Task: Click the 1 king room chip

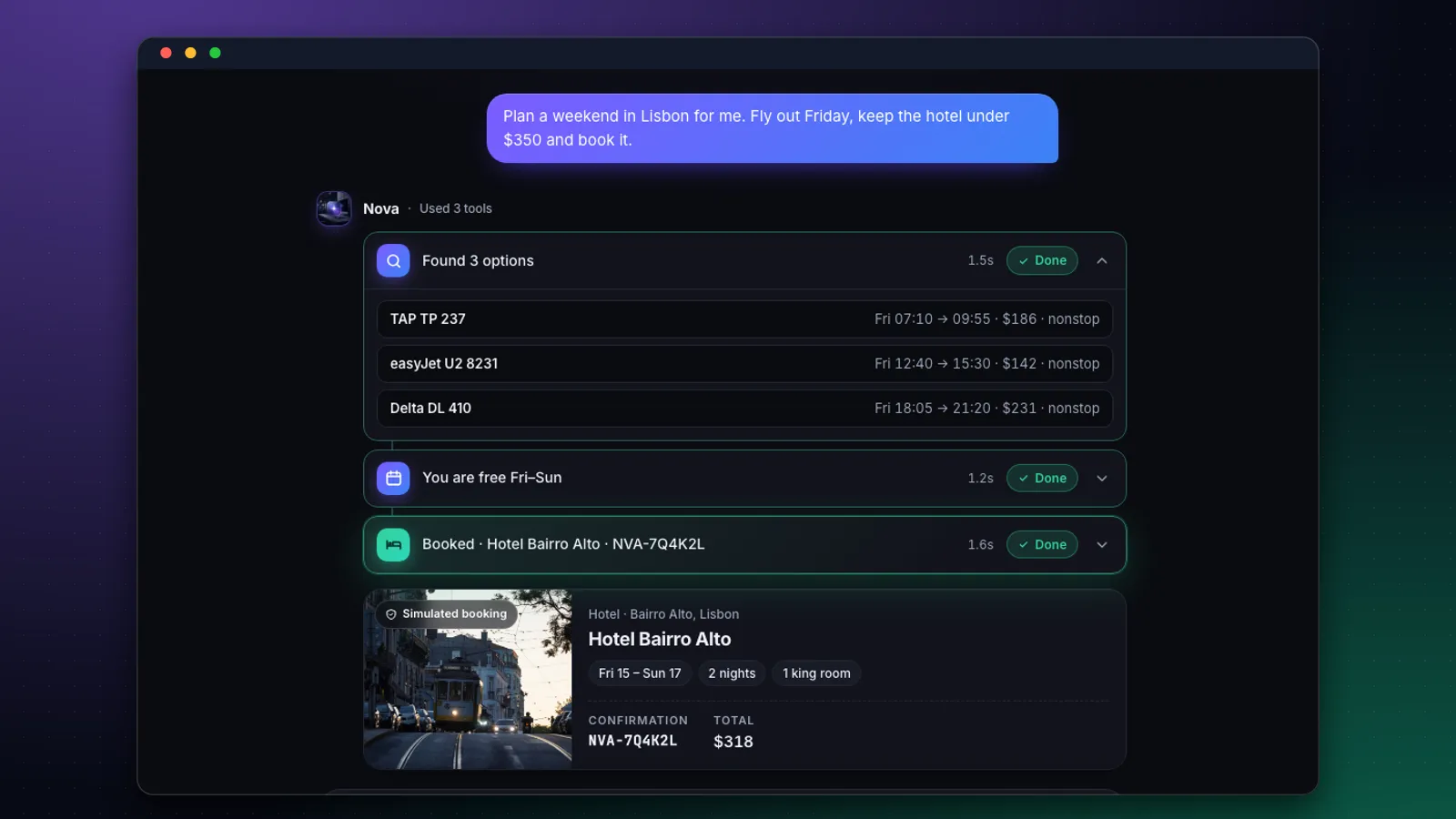Action: (x=816, y=673)
